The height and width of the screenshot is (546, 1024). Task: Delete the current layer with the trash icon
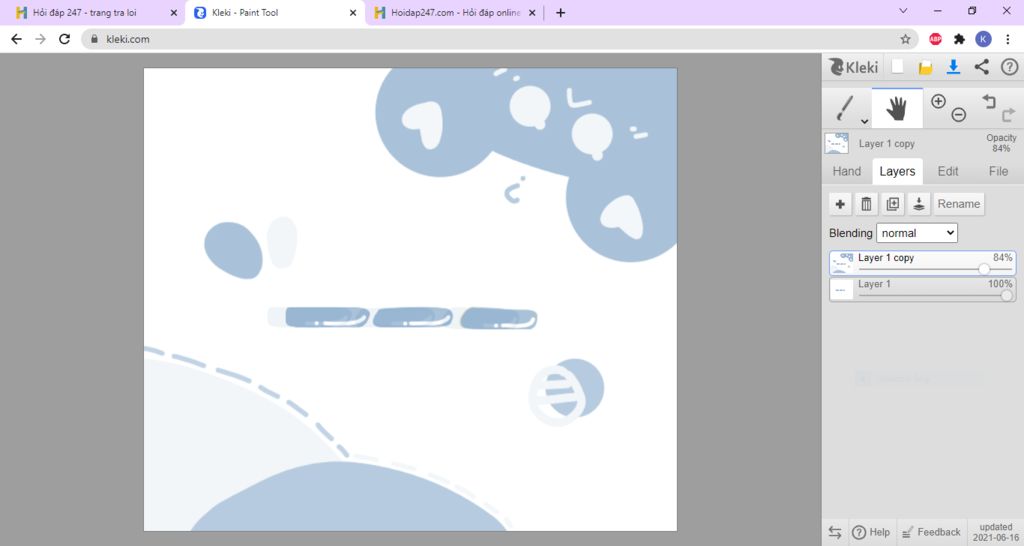tap(866, 204)
